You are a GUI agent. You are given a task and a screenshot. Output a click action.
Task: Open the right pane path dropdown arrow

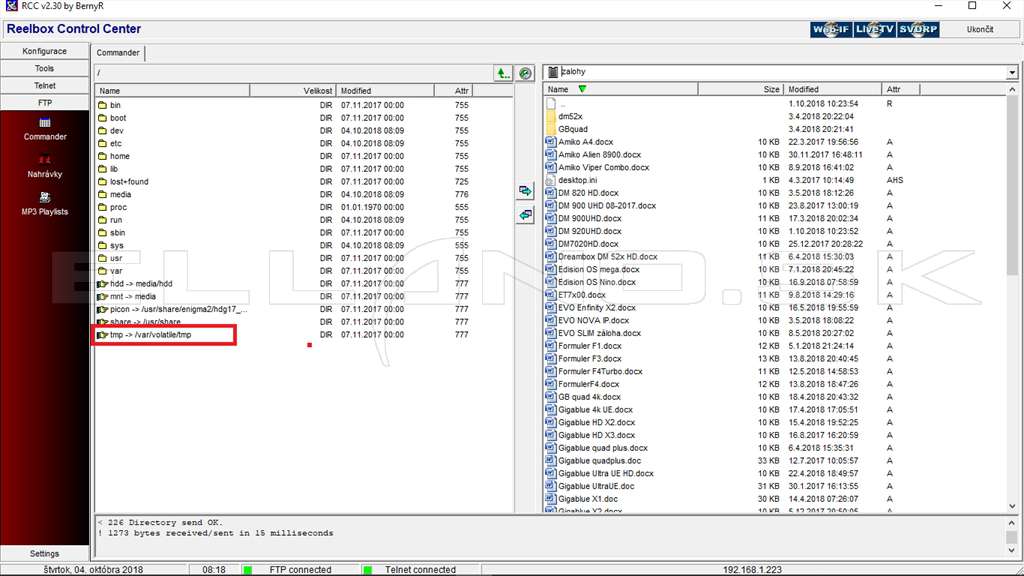click(1012, 72)
